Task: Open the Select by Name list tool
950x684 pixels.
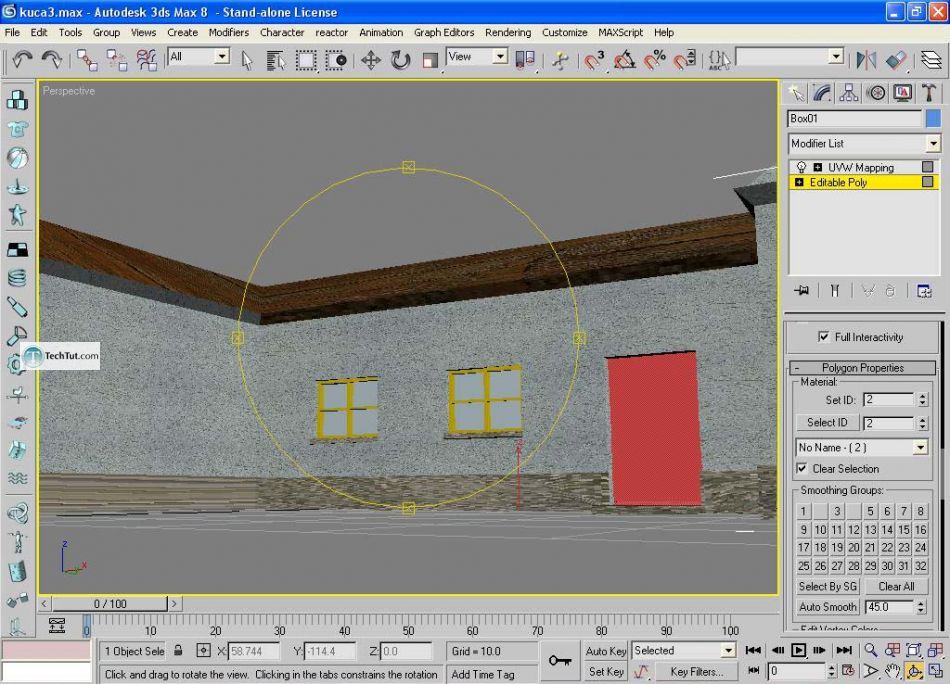Action: coord(276,60)
